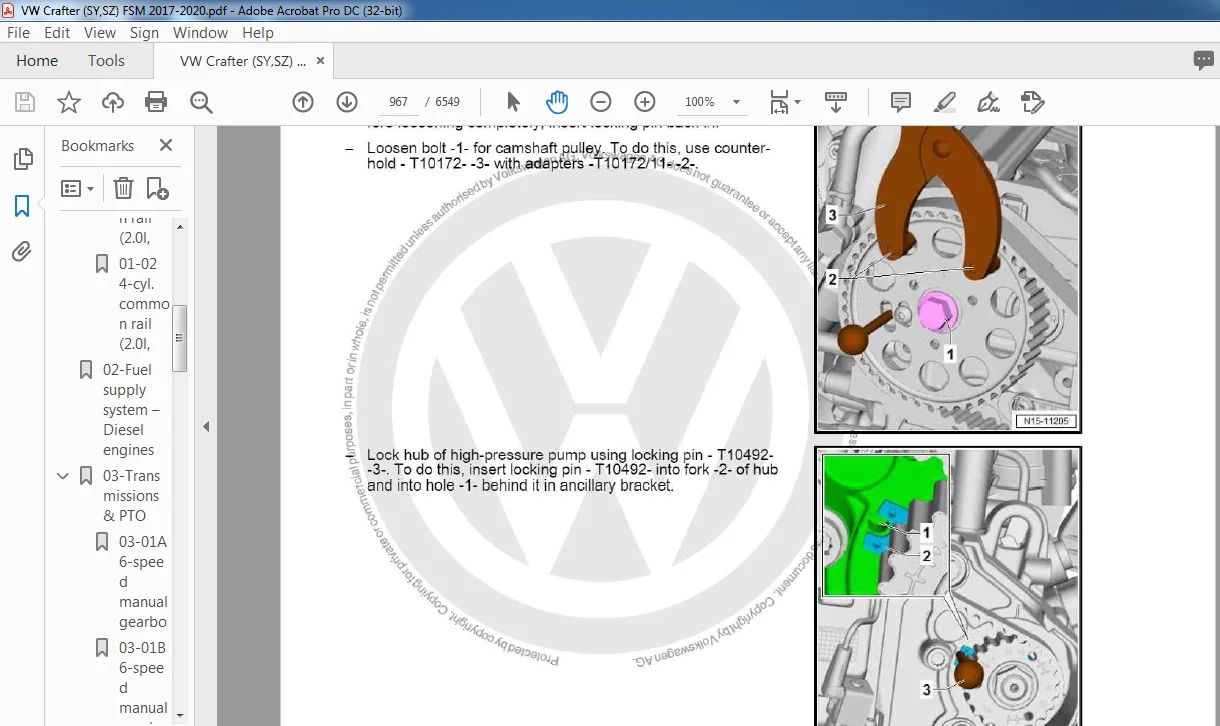
Task: Open the Attachments paperclip panel
Action: pos(22,252)
